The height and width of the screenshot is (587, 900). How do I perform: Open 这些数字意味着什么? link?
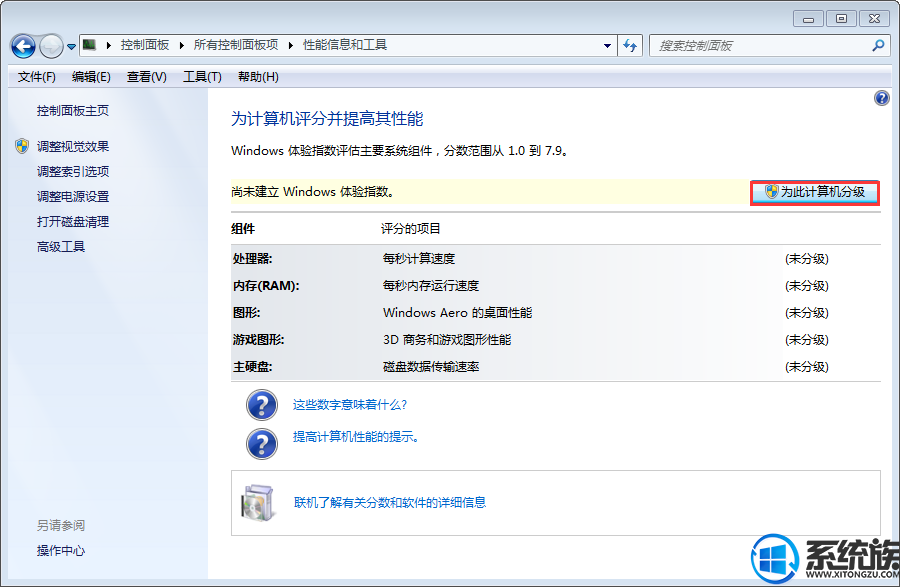tap(350, 405)
